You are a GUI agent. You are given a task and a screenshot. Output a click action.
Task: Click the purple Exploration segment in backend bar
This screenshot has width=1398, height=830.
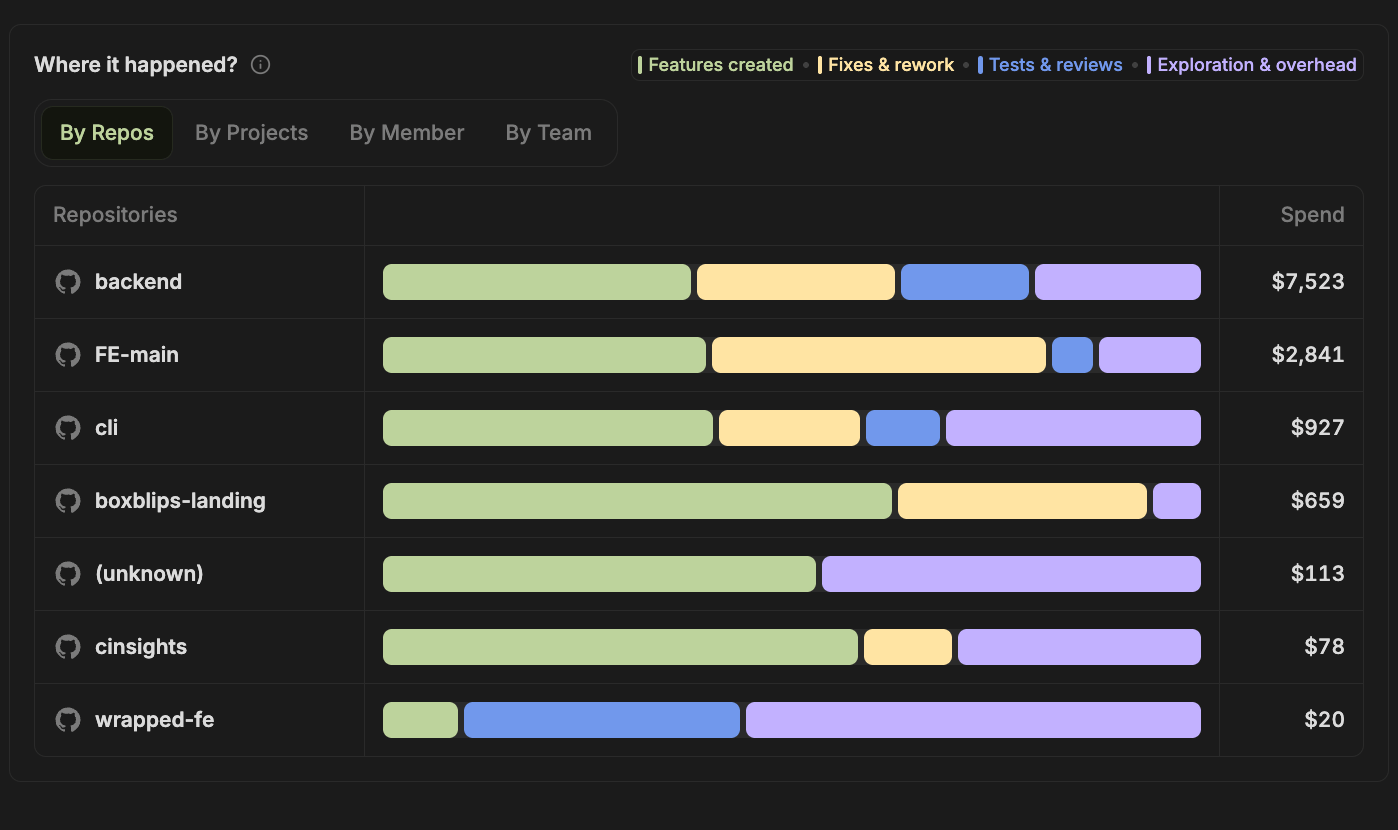pyautogui.click(x=1118, y=282)
